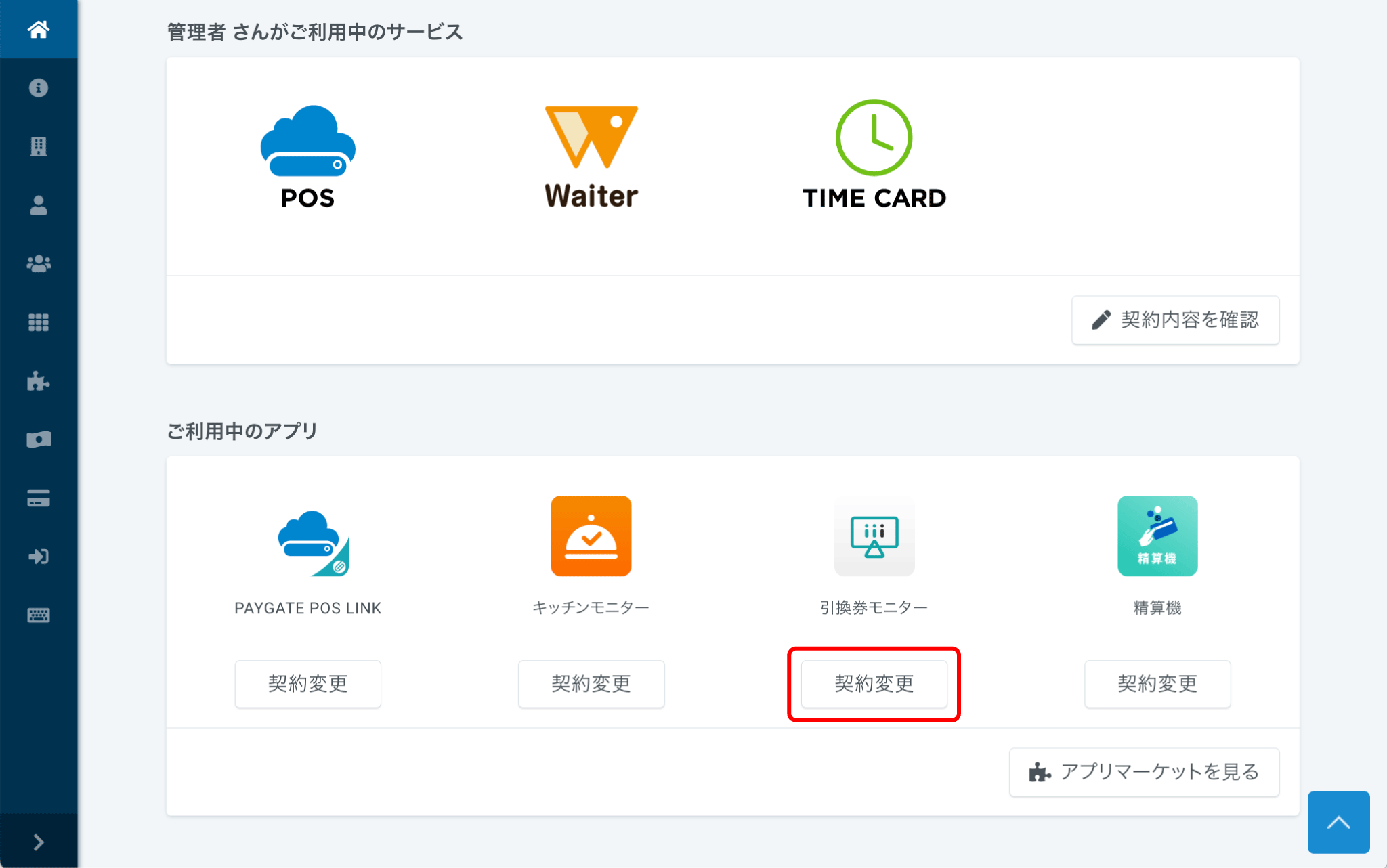Click the puzzle piece sidebar icon
Screen dimensions: 1387x868
coord(39,381)
